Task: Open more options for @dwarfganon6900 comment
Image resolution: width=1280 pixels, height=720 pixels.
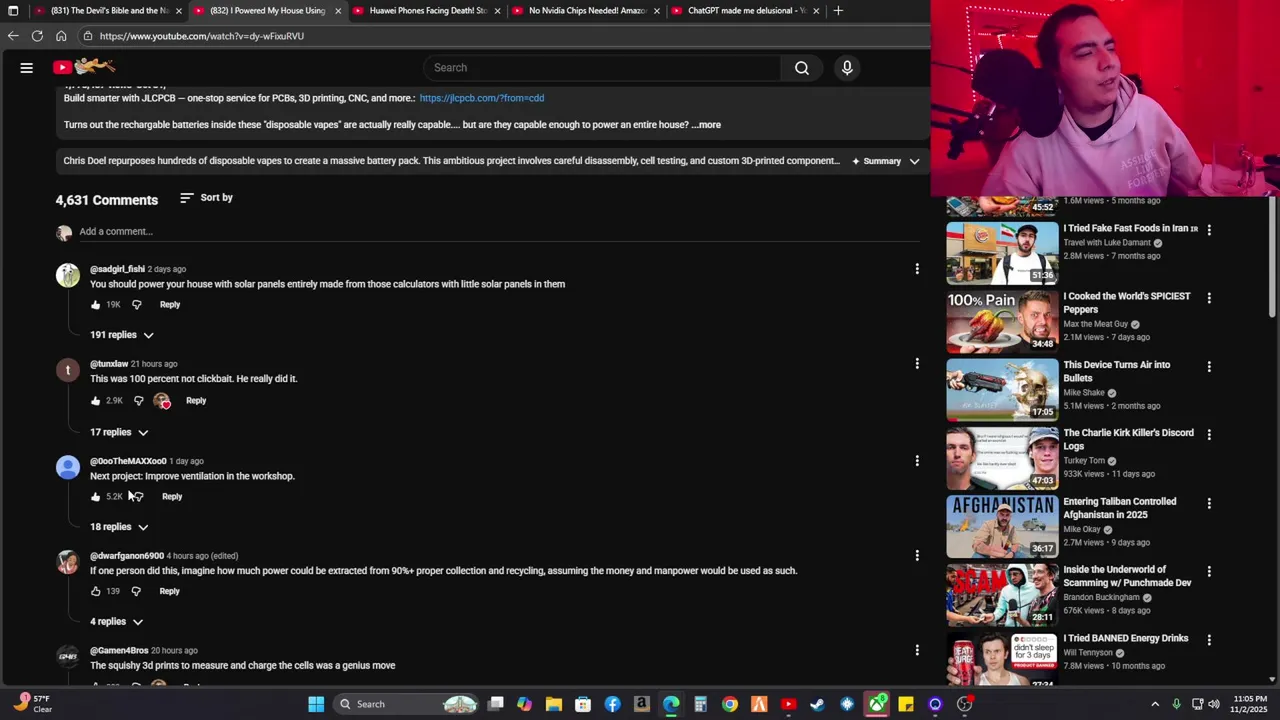Action: 917,556
